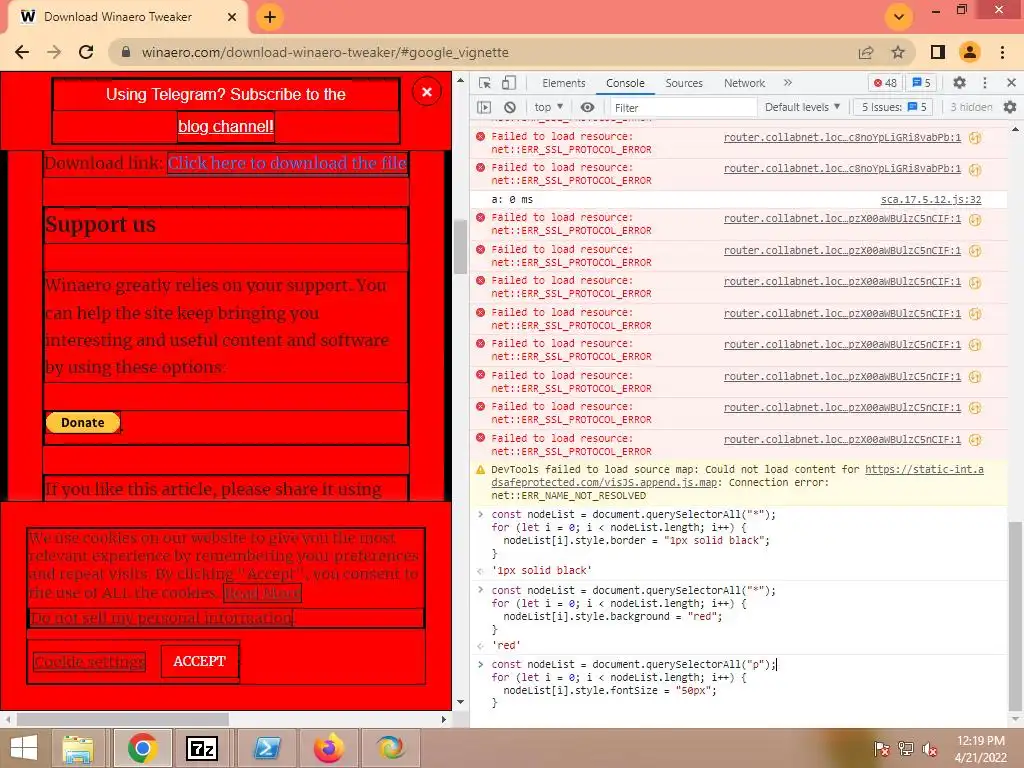Open the new tab plus button
This screenshot has height=768, width=1024.
[270, 17]
